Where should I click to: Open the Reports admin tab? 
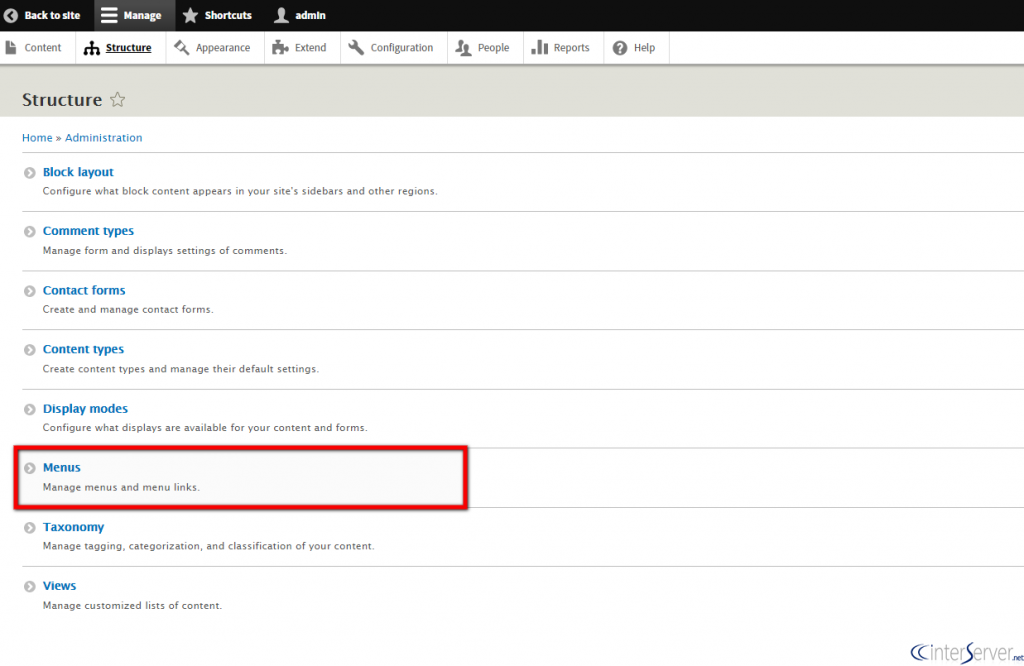[564, 48]
